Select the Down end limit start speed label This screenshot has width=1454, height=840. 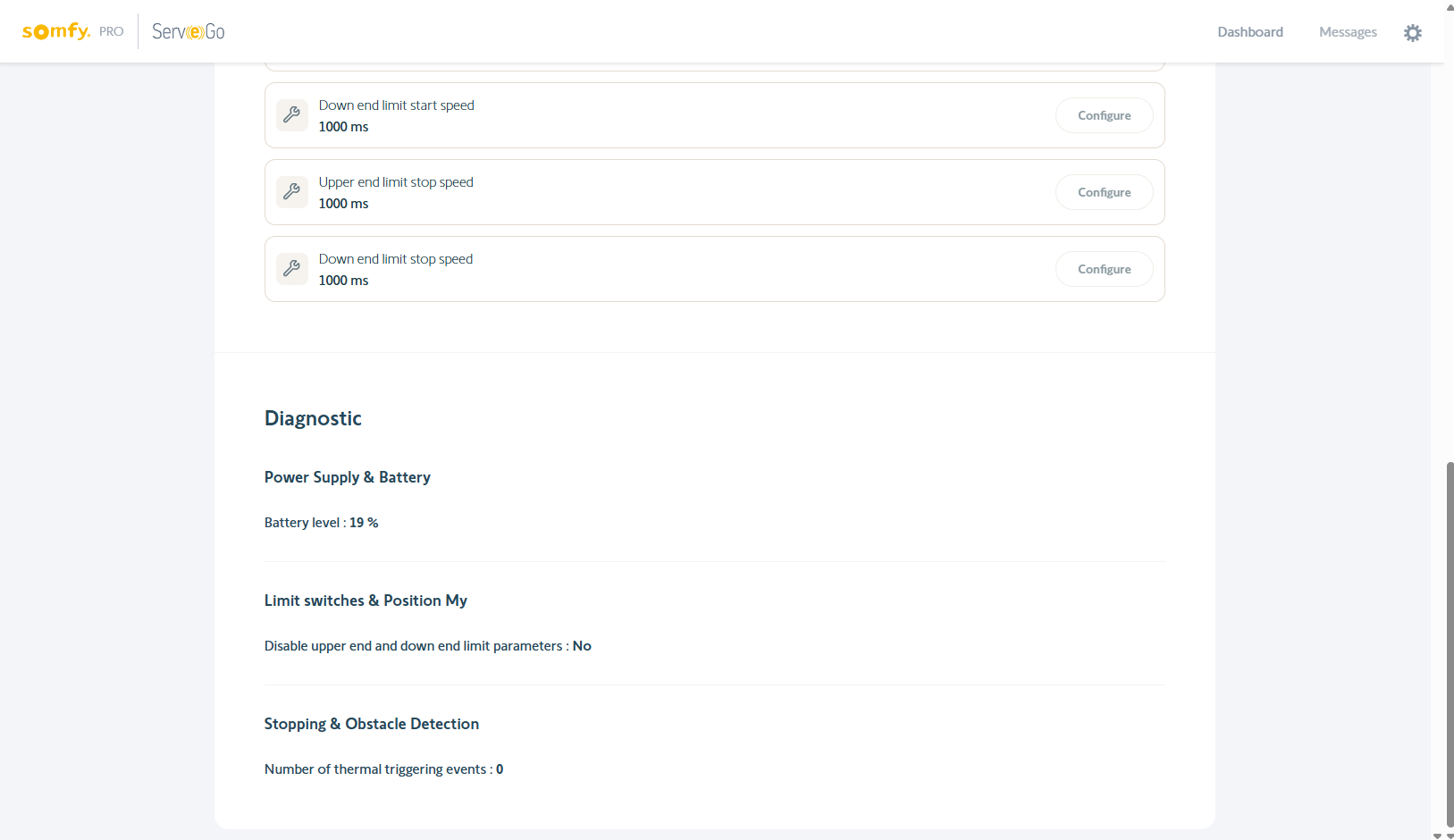click(396, 105)
